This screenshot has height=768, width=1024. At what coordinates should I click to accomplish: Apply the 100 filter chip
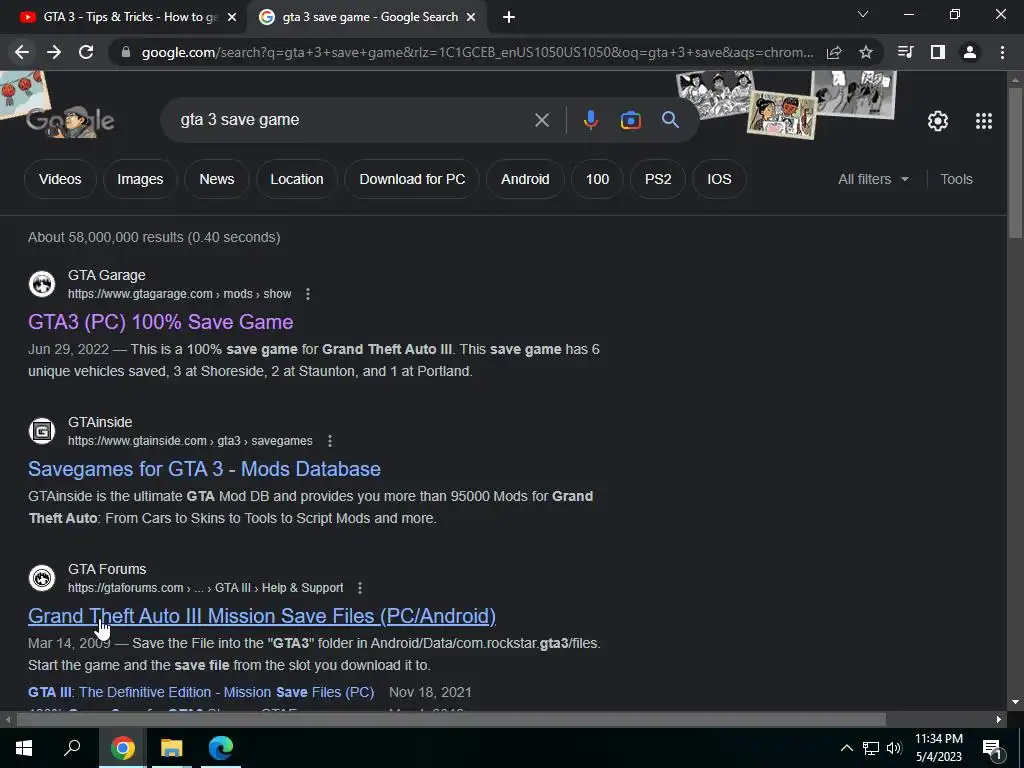597,179
